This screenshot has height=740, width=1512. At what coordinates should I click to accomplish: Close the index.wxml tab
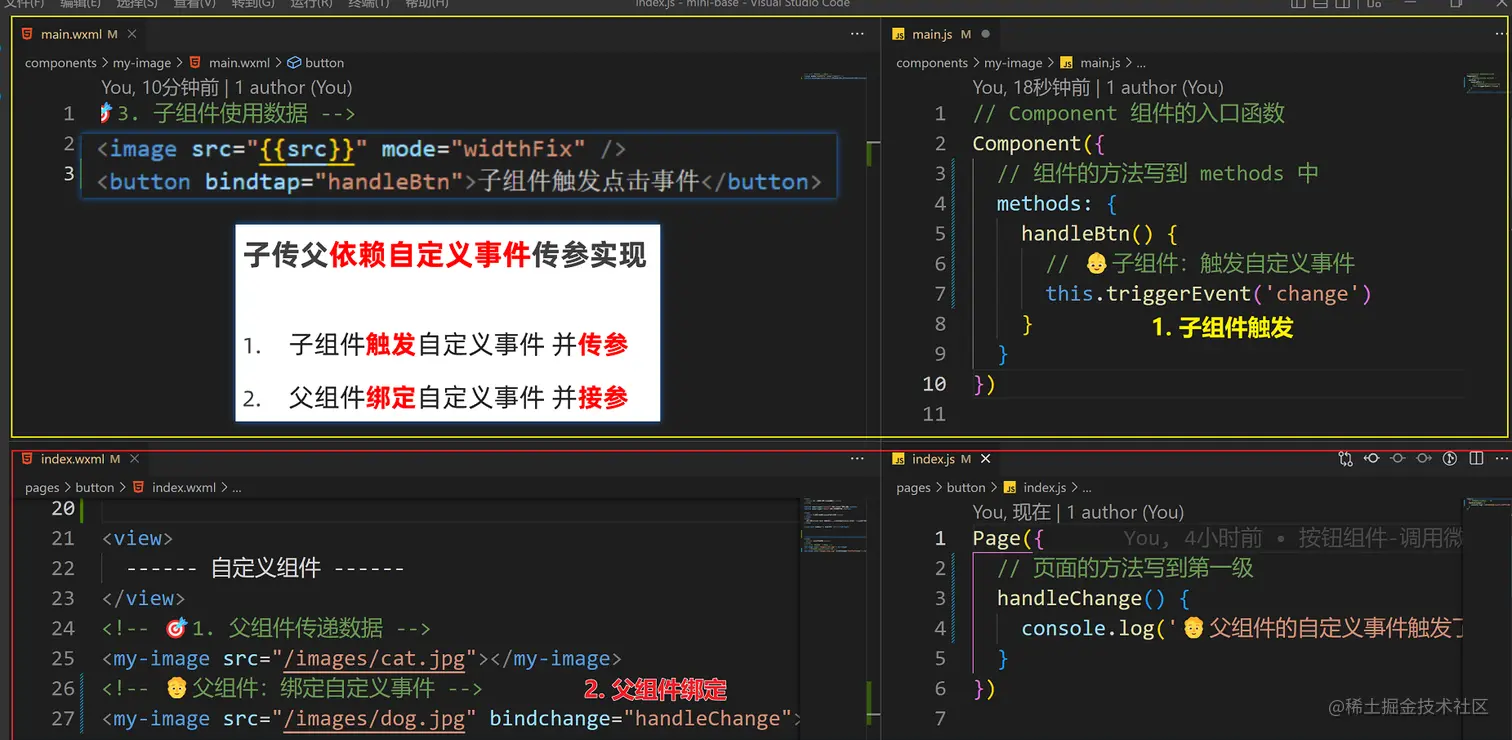click(134, 459)
